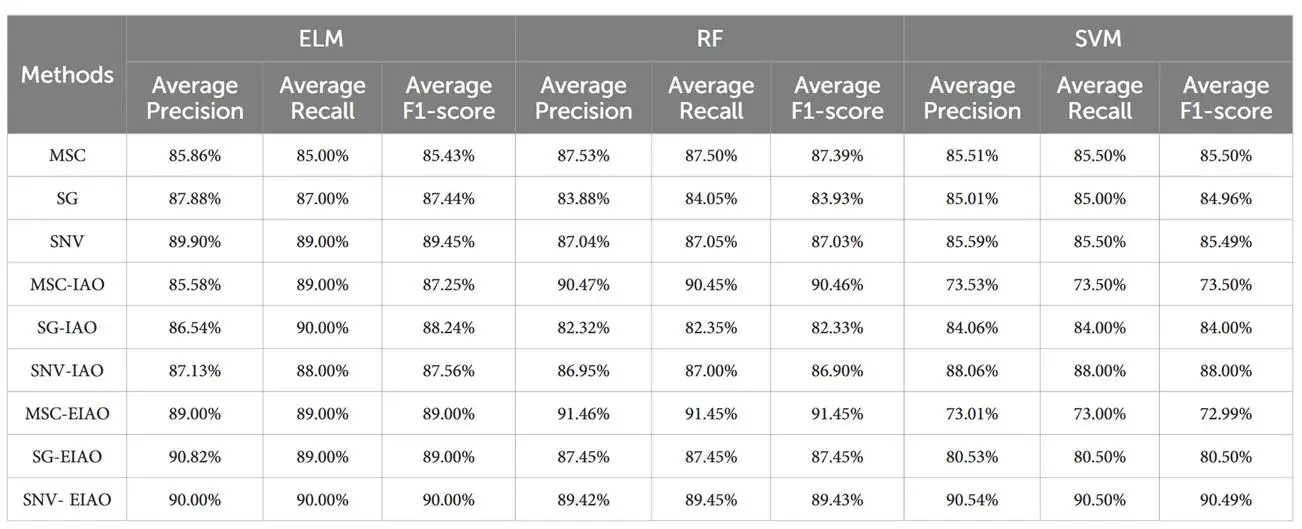Click the 91.46% RF precision cell
Viewport: 1302px width, 529px height.
(583, 414)
